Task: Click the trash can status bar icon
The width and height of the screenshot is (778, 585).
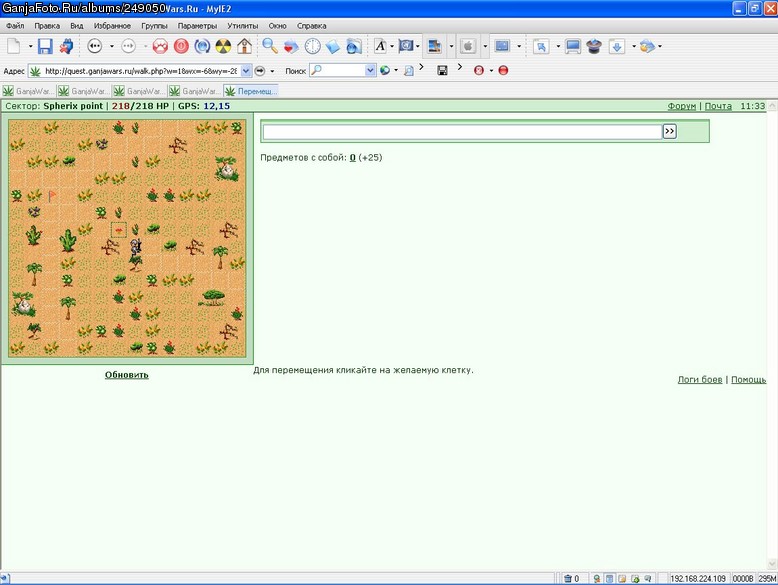Action: pyautogui.click(x=568, y=579)
